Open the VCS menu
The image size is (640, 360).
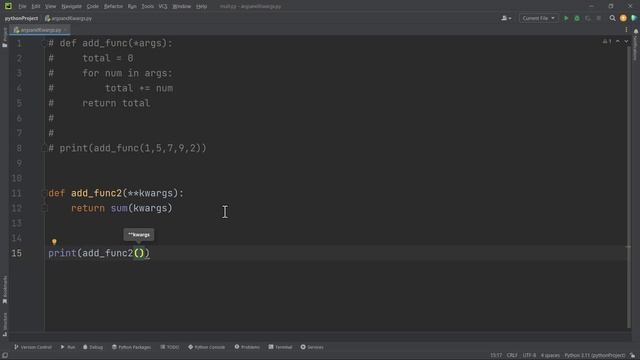[163, 7]
